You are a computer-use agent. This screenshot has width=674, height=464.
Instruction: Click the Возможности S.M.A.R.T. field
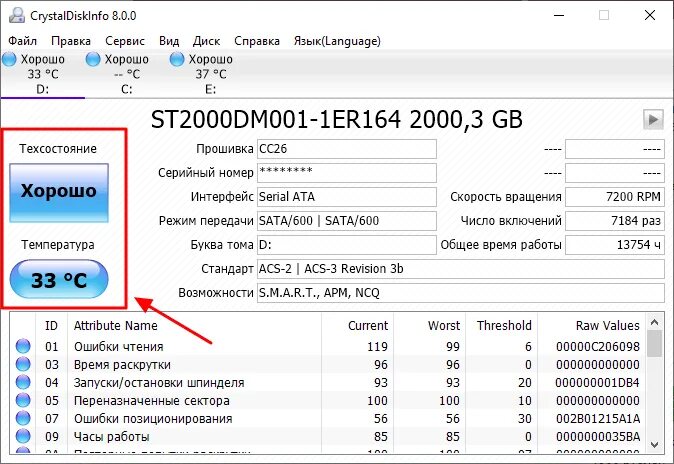[x=461, y=293]
